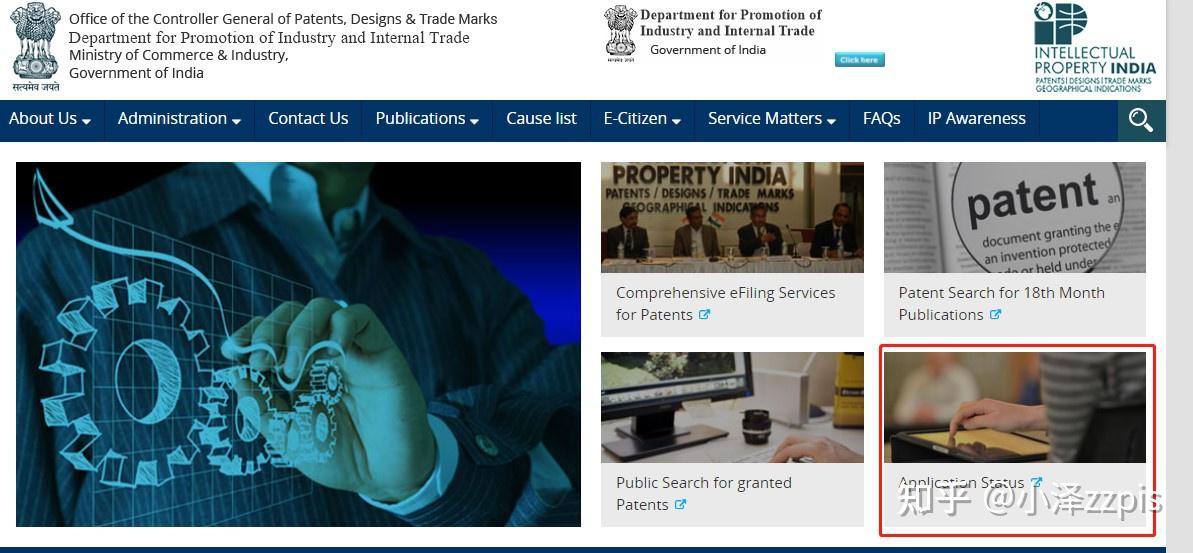
Task: Click external link icon beside Application Status
Action: pyautogui.click(x=1036, y=482)
